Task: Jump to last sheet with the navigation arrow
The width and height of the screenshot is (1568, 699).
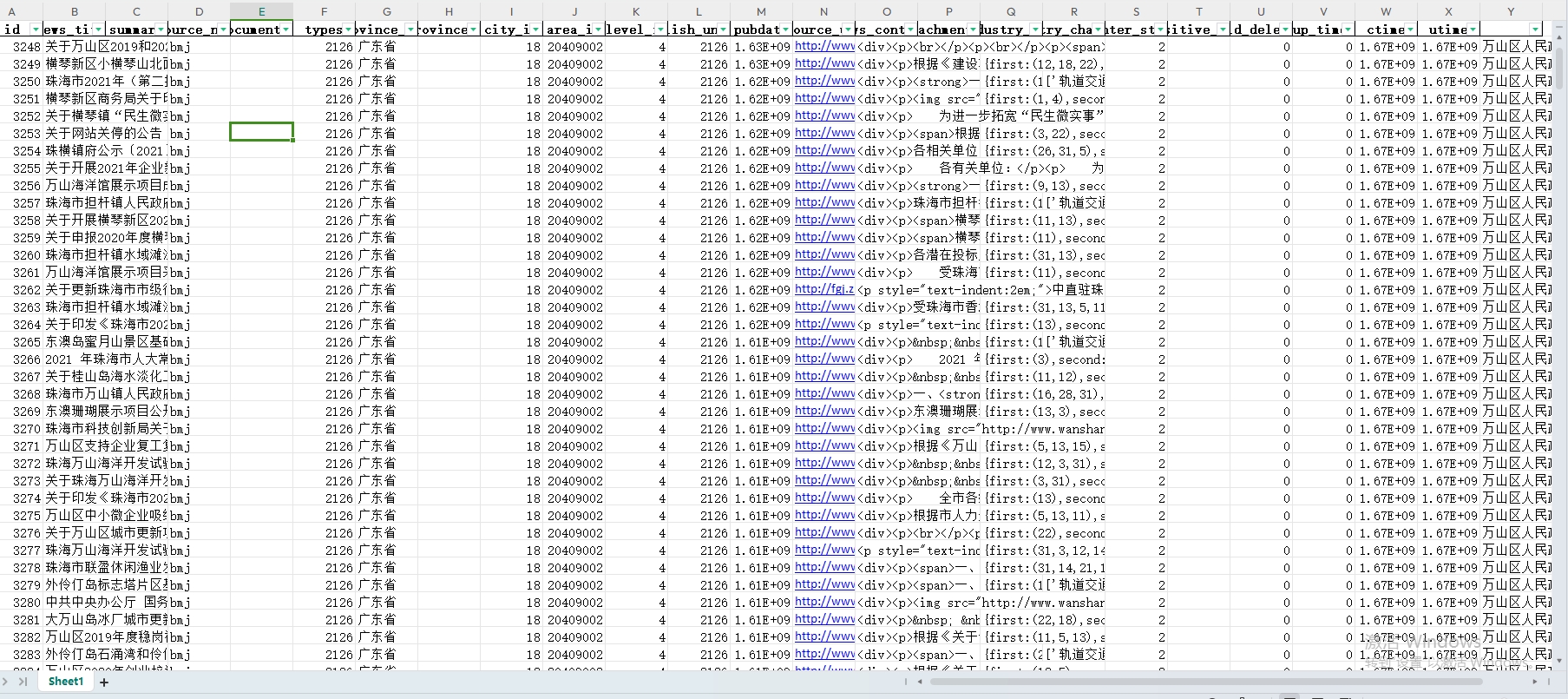Action: 23,682
